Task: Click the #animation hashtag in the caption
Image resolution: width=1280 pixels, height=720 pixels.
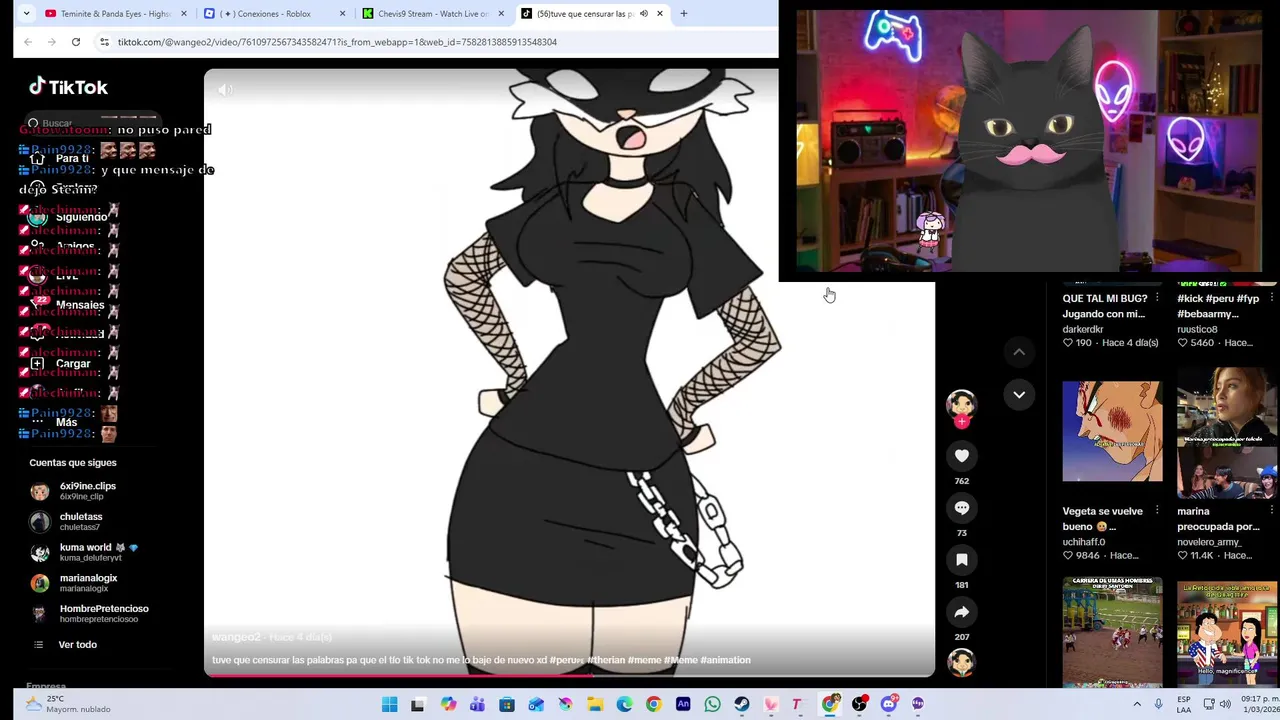Action: [x=725, y=660]
